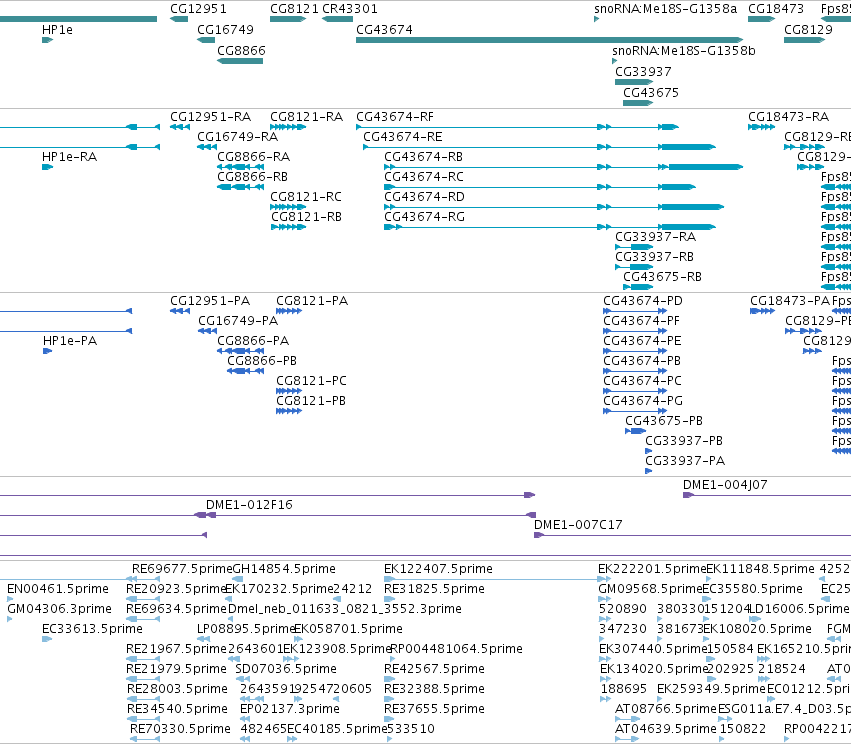Open the CG43674-RD transcript label
The width and height of the screenshot is (851, 744).
click(x=424, y=197)
